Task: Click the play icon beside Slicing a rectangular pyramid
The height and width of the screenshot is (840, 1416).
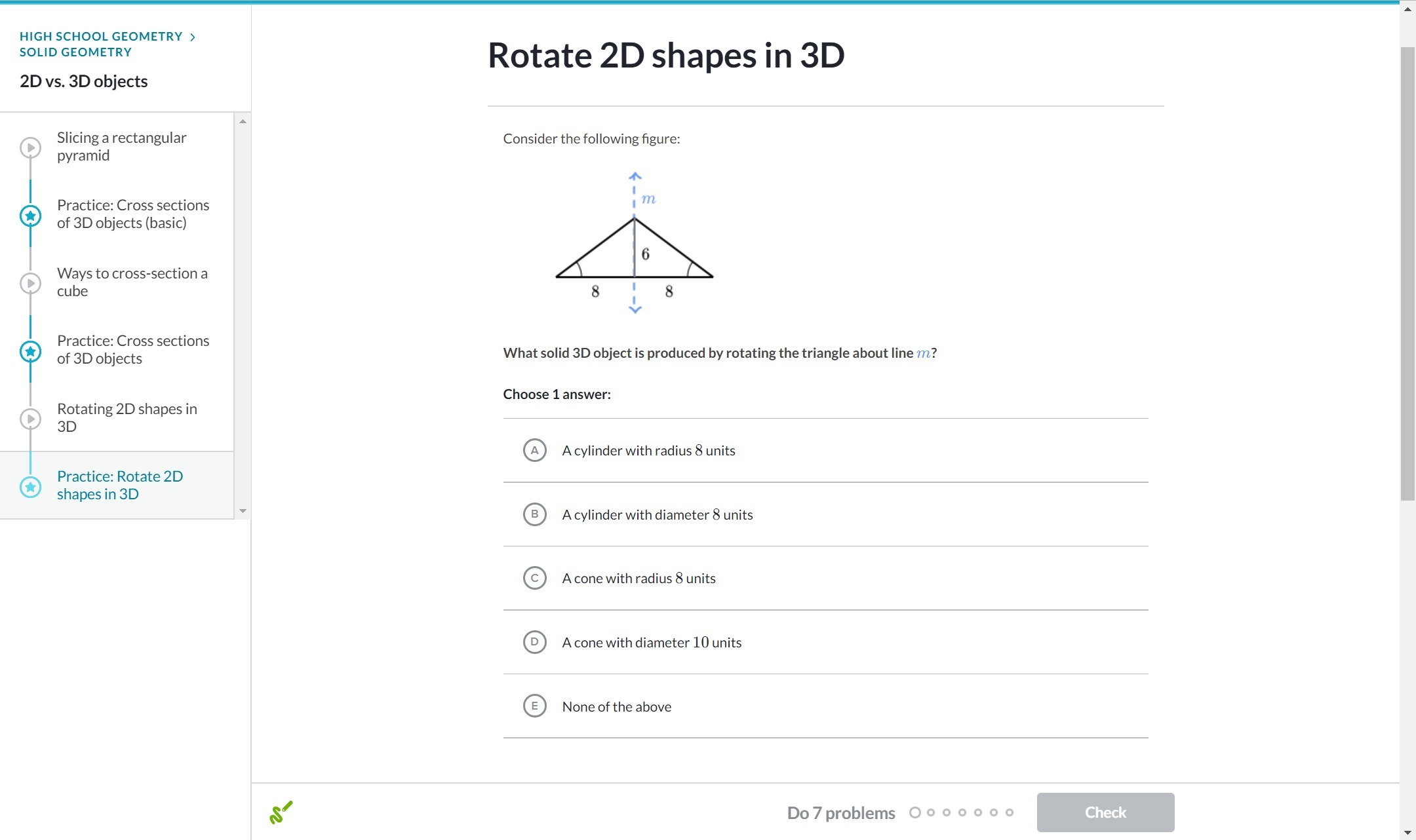Action: click(30, 147)
